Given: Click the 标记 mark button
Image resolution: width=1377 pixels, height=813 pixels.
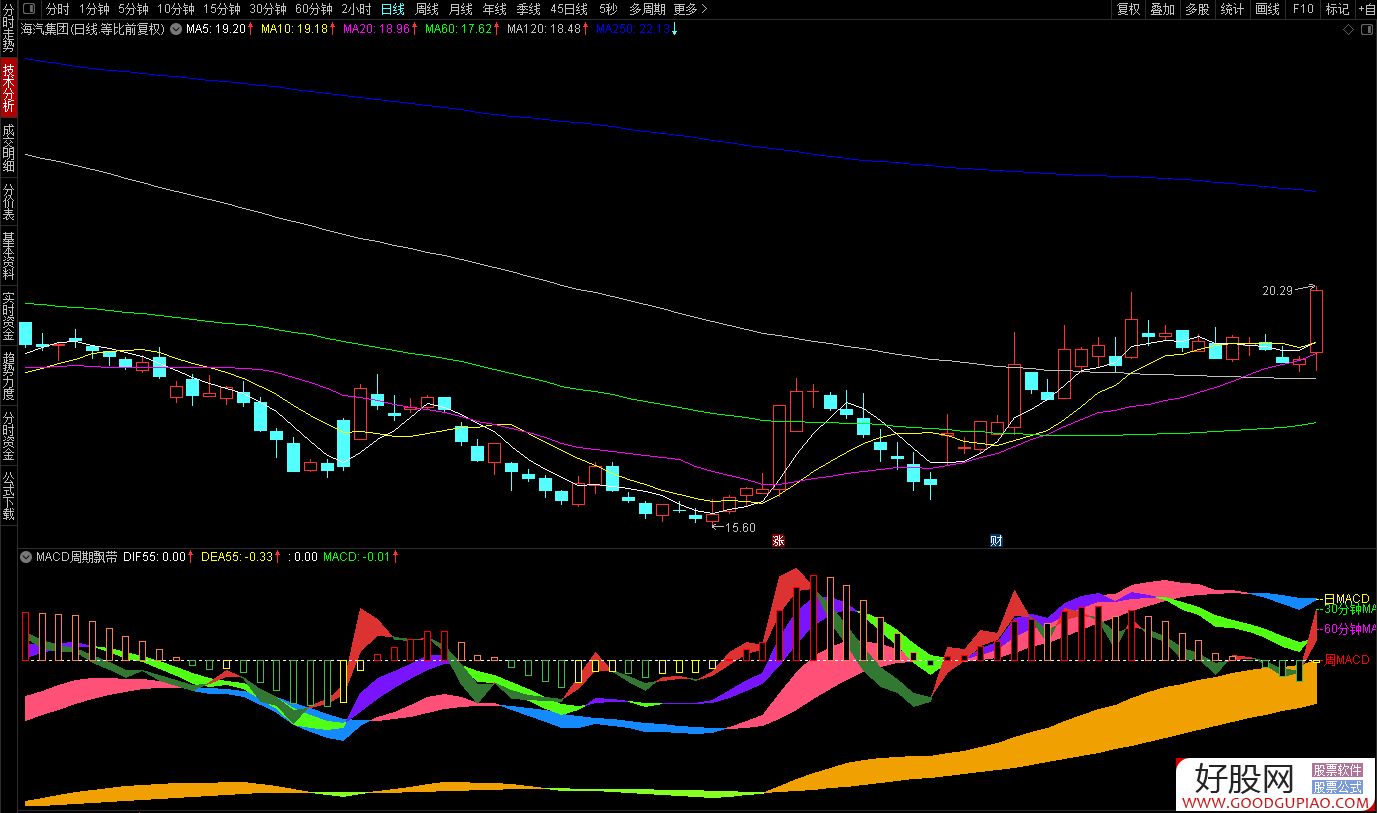Looking at the screenshot, I should tap(1337, 9).
